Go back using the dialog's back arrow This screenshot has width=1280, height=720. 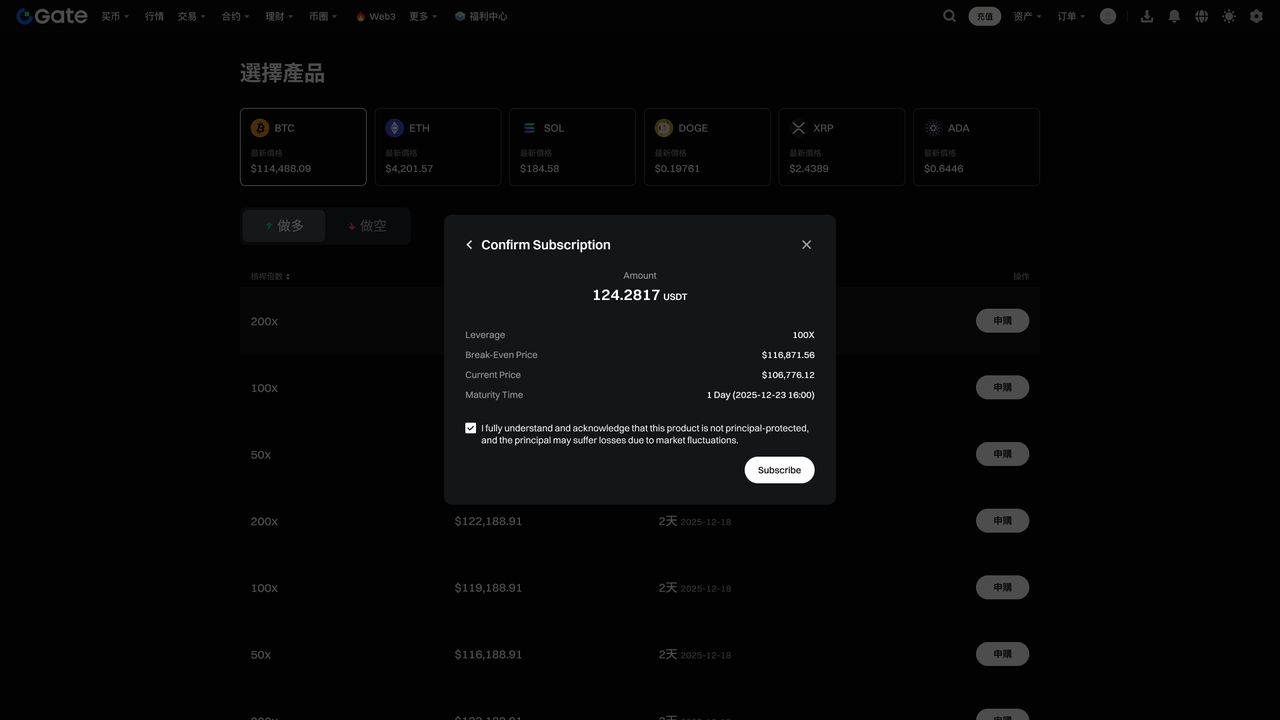(469, 245)
